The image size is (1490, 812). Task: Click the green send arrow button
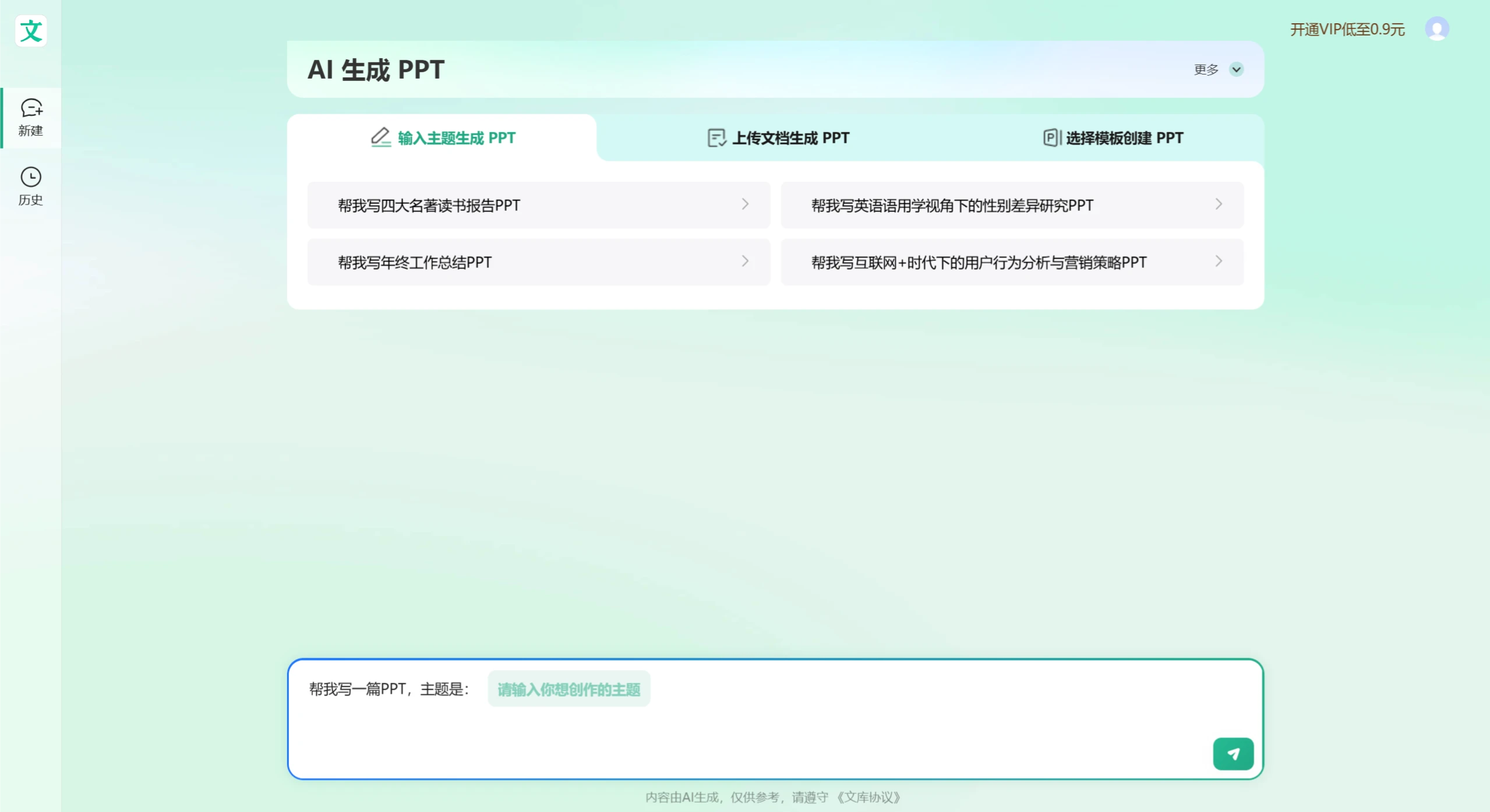click(x=1233, y=754)
